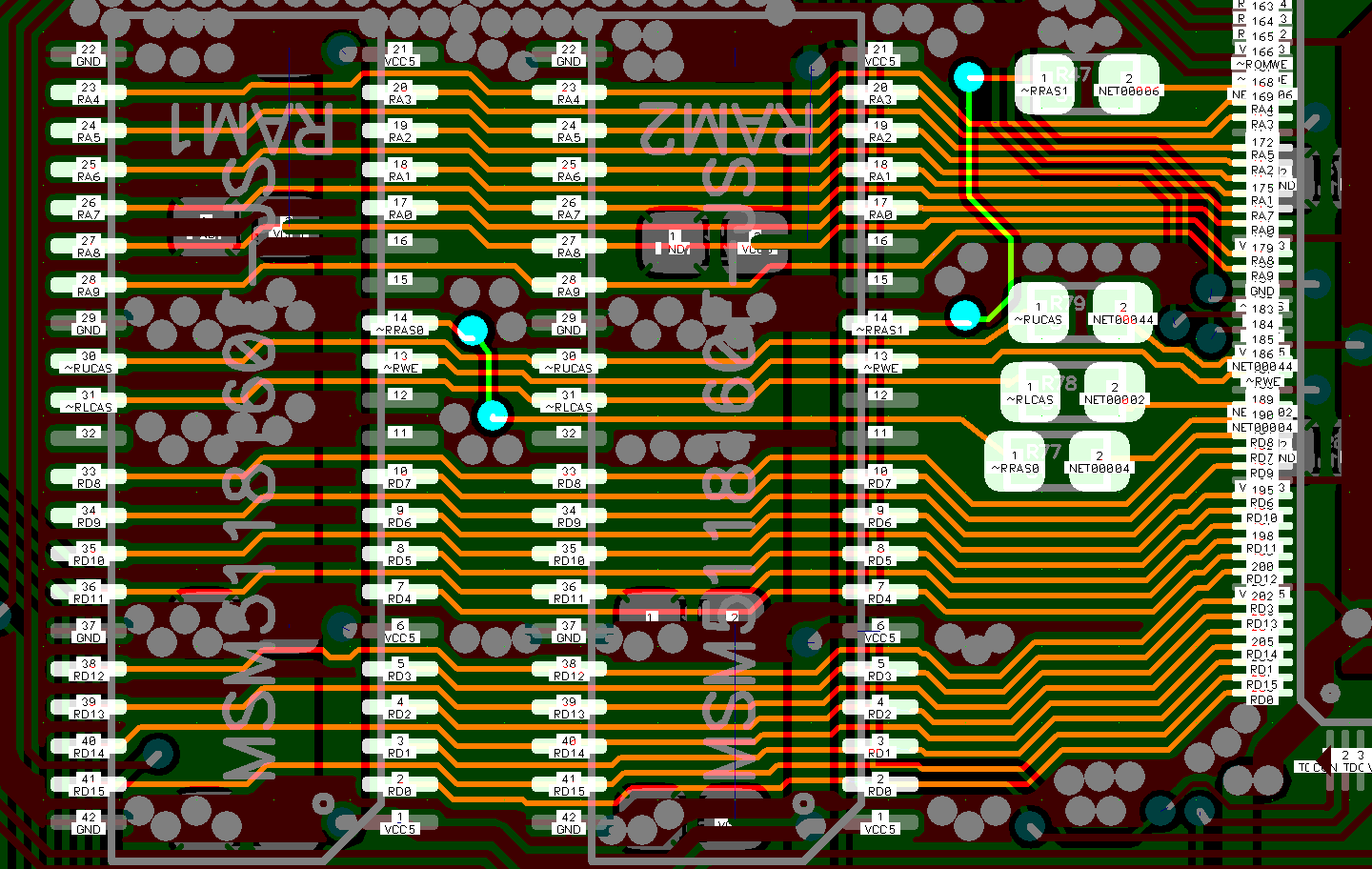Click the RAM1 silkscreen designator text
1372x869 pixels.
click(252, 128)
